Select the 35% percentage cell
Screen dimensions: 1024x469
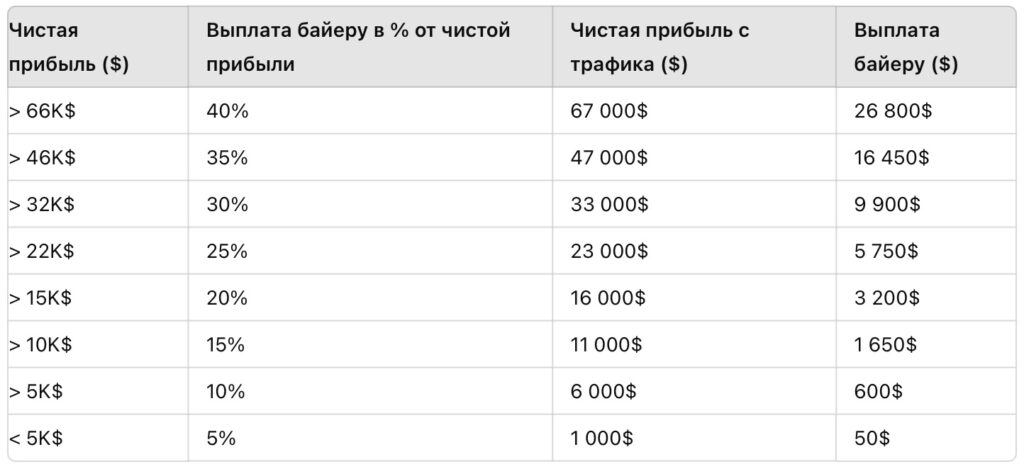370,157
